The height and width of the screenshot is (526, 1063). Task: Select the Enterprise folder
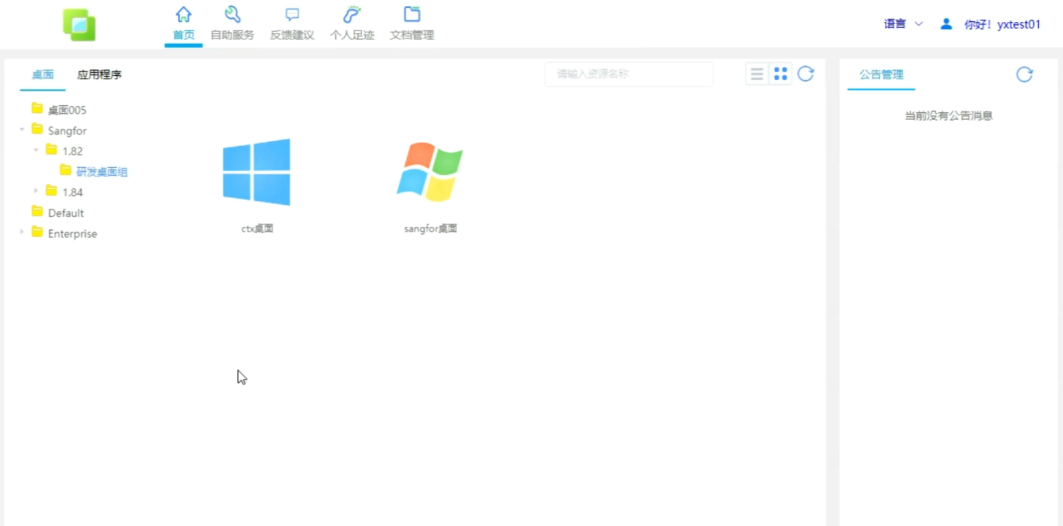pos(73,234)
